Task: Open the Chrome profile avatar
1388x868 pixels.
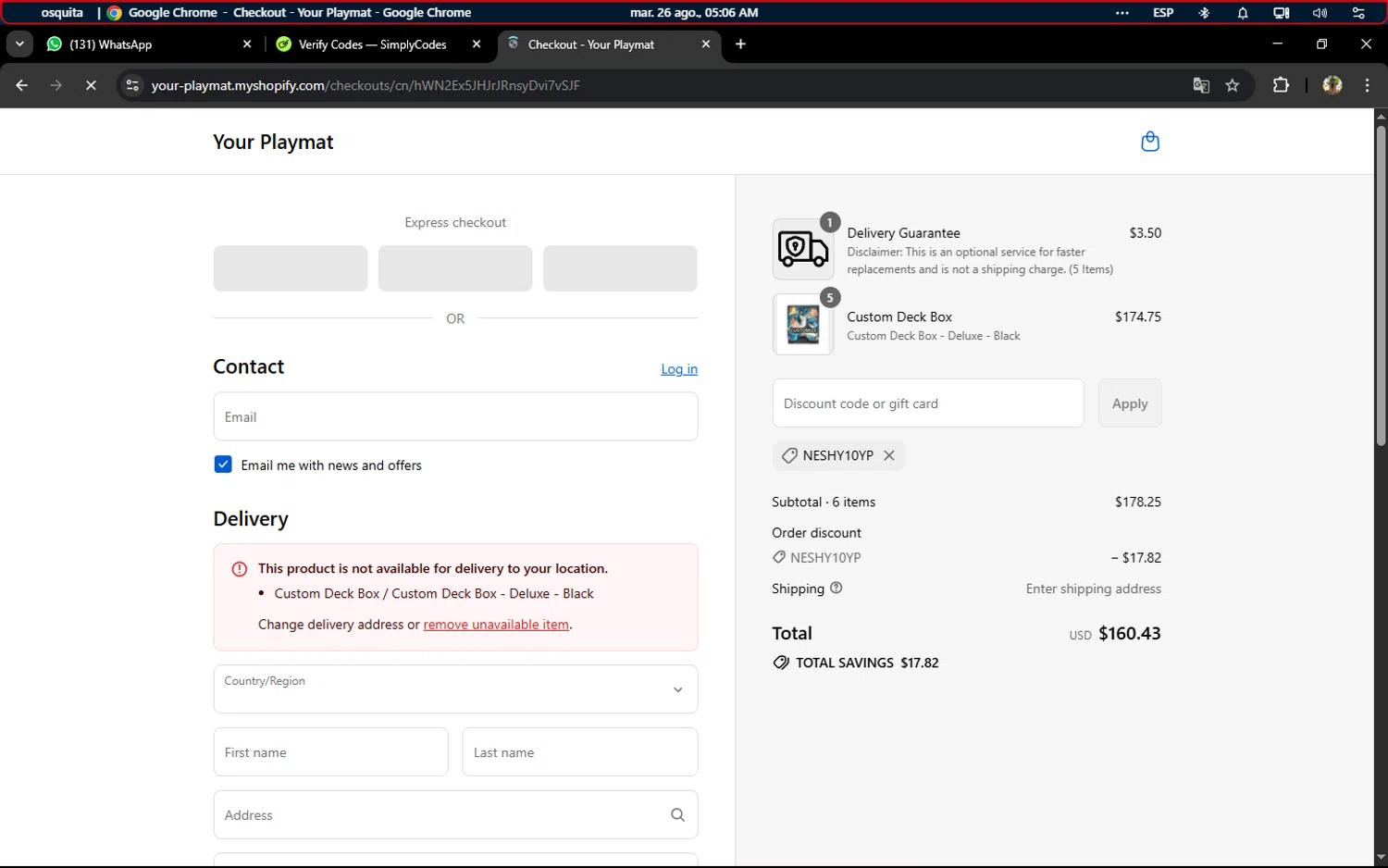Action: [x=1332, y=85]
